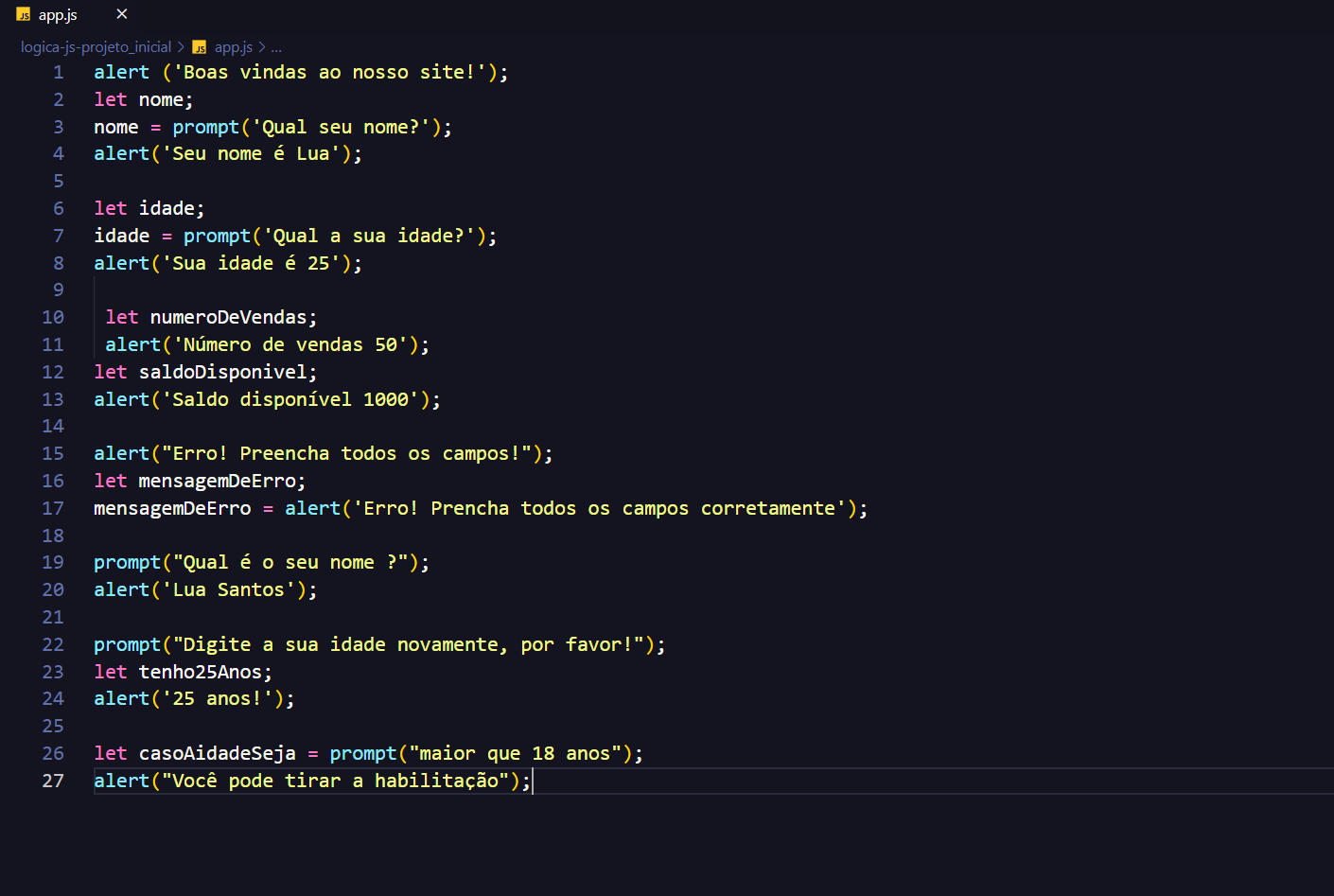The image size is (1334, 896).
Task: Click the '25 anos!' string
Action: pos(217,698)
